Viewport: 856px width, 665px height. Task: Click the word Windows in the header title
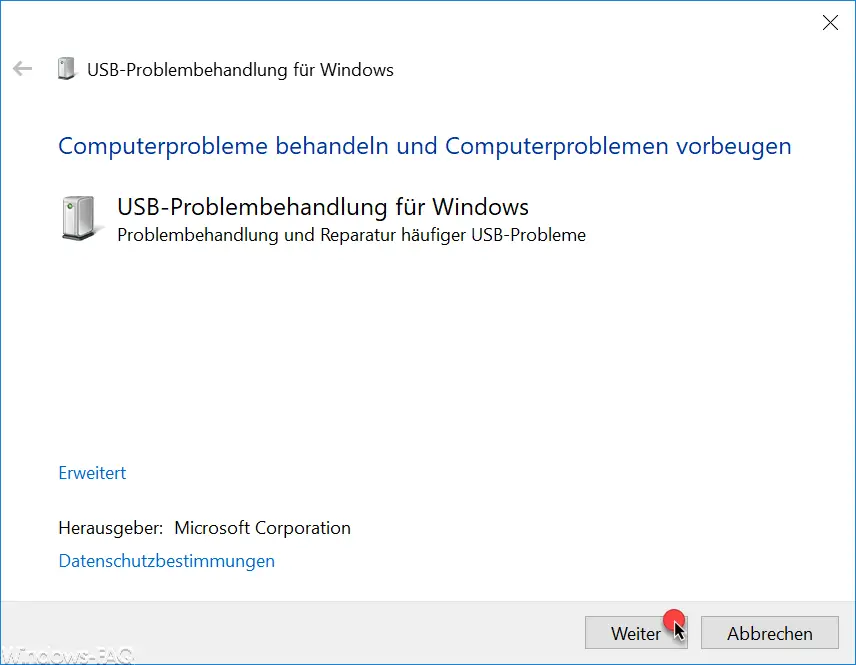[x=356, y=70]
